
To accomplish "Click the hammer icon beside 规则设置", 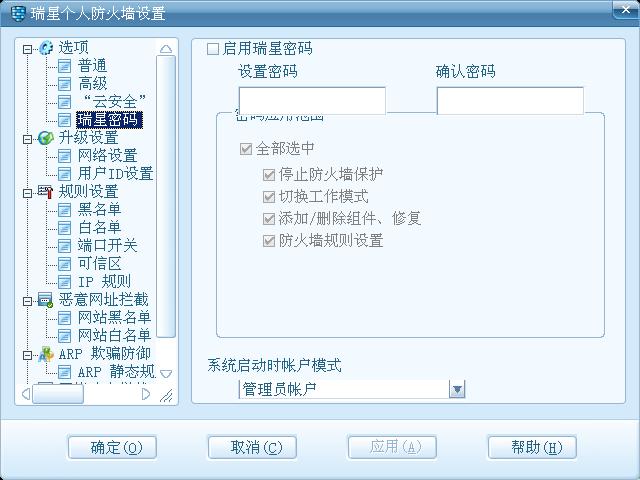I will [x=46, y=192].
